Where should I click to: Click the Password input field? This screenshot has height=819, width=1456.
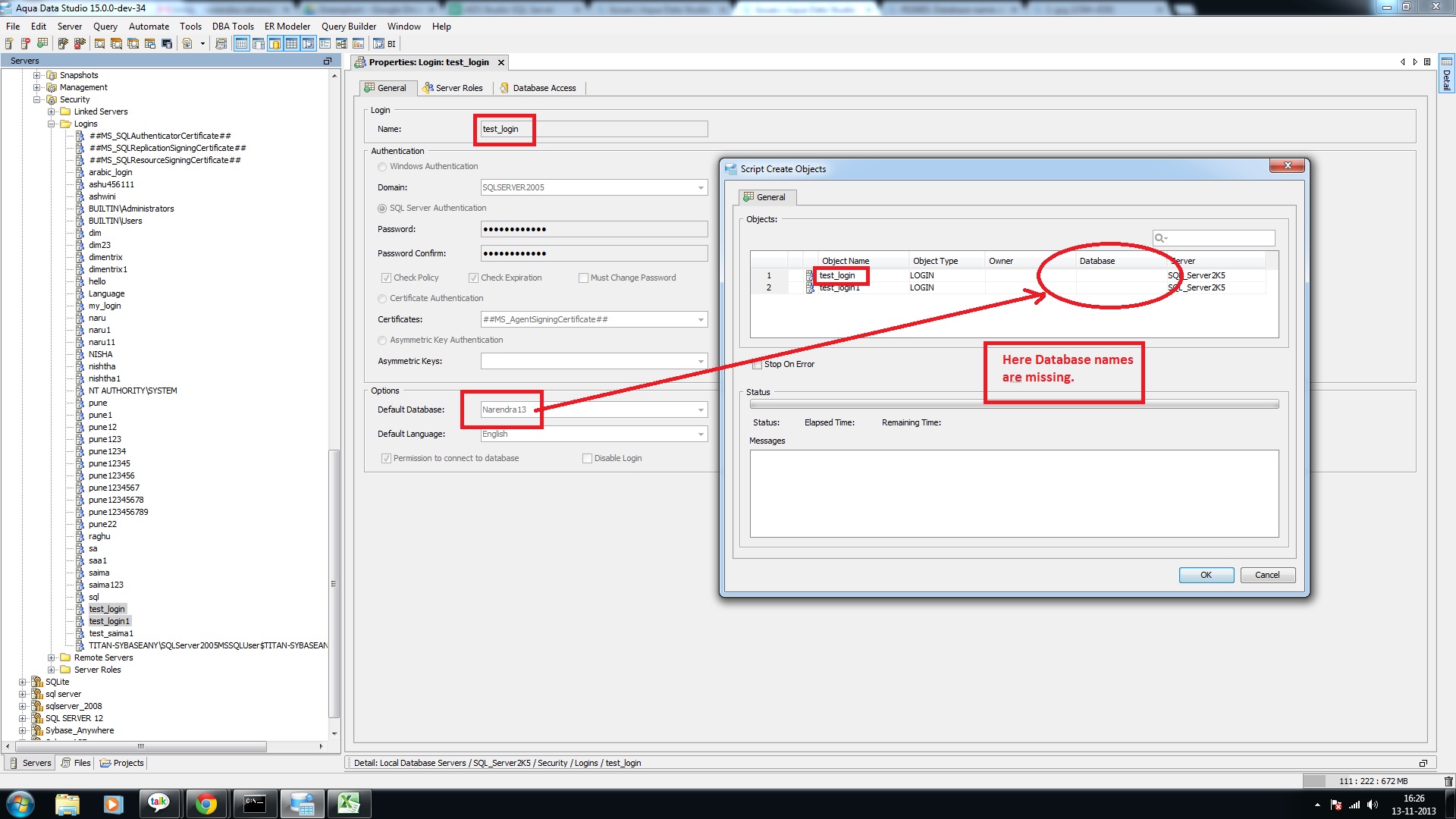594,229
